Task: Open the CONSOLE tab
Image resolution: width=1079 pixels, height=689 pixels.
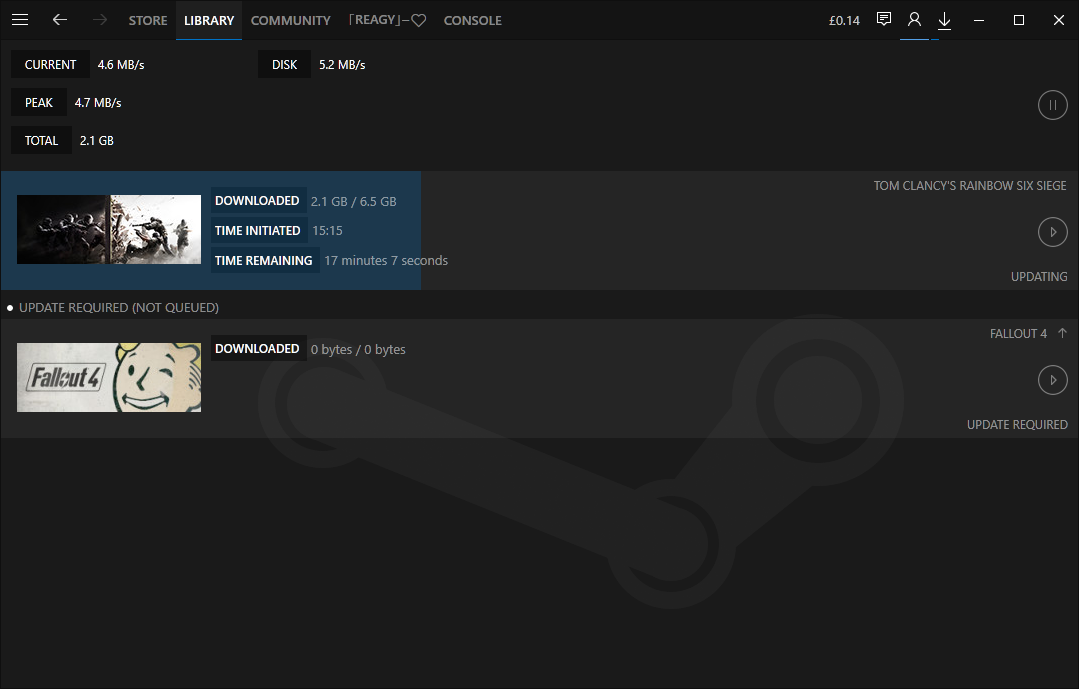Action: point(473,21)
